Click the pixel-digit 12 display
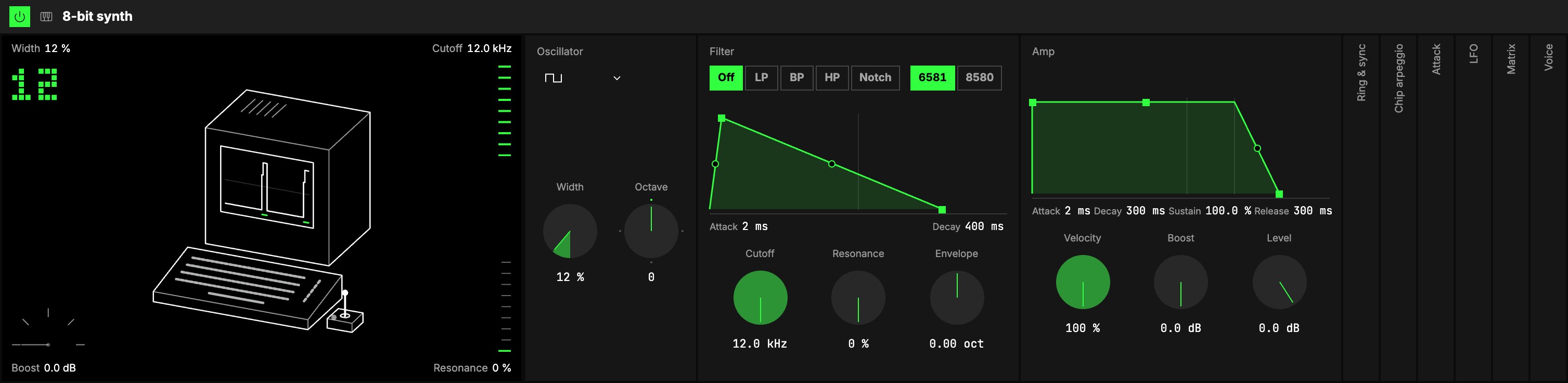 click(35, 84)
